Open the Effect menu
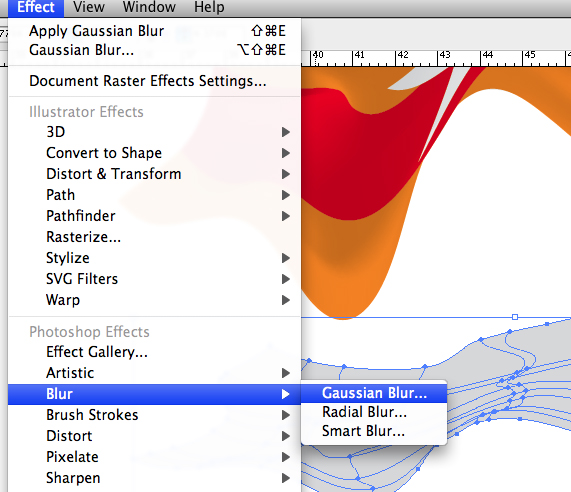 point(36,7)
